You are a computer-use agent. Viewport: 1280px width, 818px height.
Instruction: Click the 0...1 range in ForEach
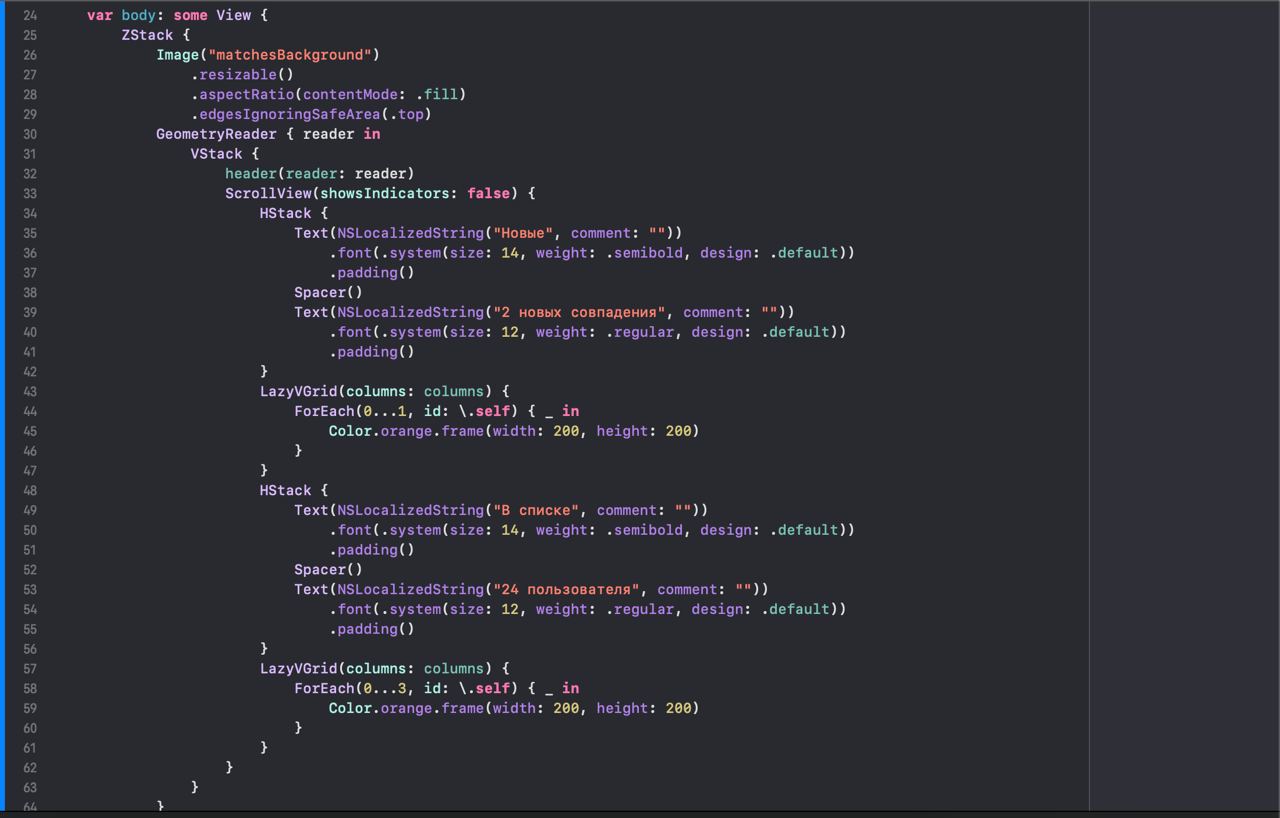(x=384, y=411)
